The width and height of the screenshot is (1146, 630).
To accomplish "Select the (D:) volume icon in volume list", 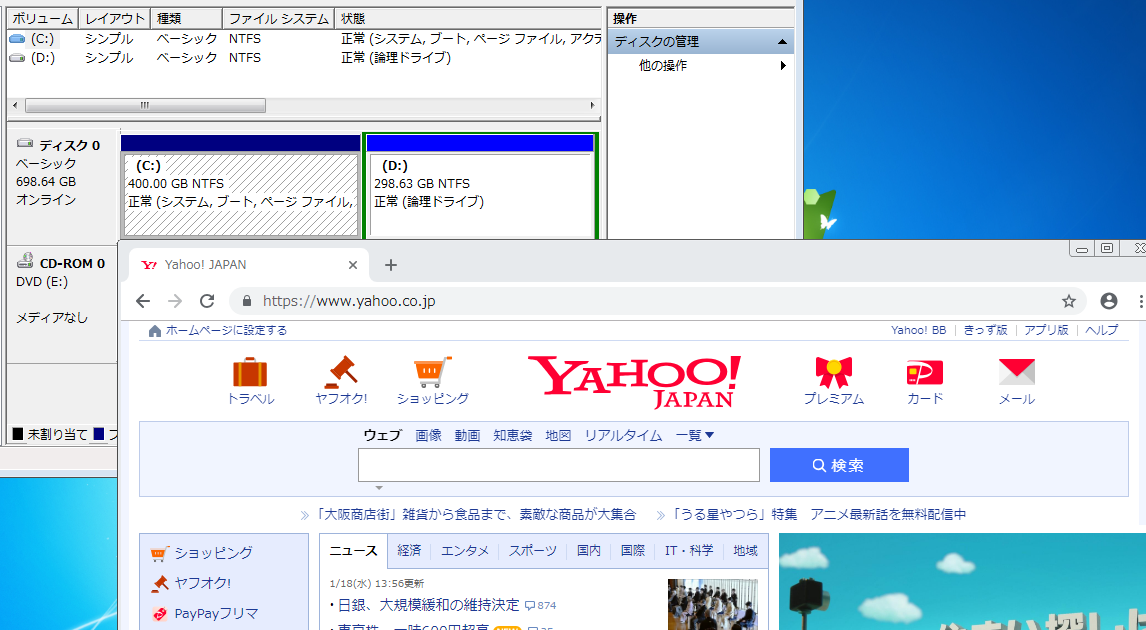I will pos(17,58).
